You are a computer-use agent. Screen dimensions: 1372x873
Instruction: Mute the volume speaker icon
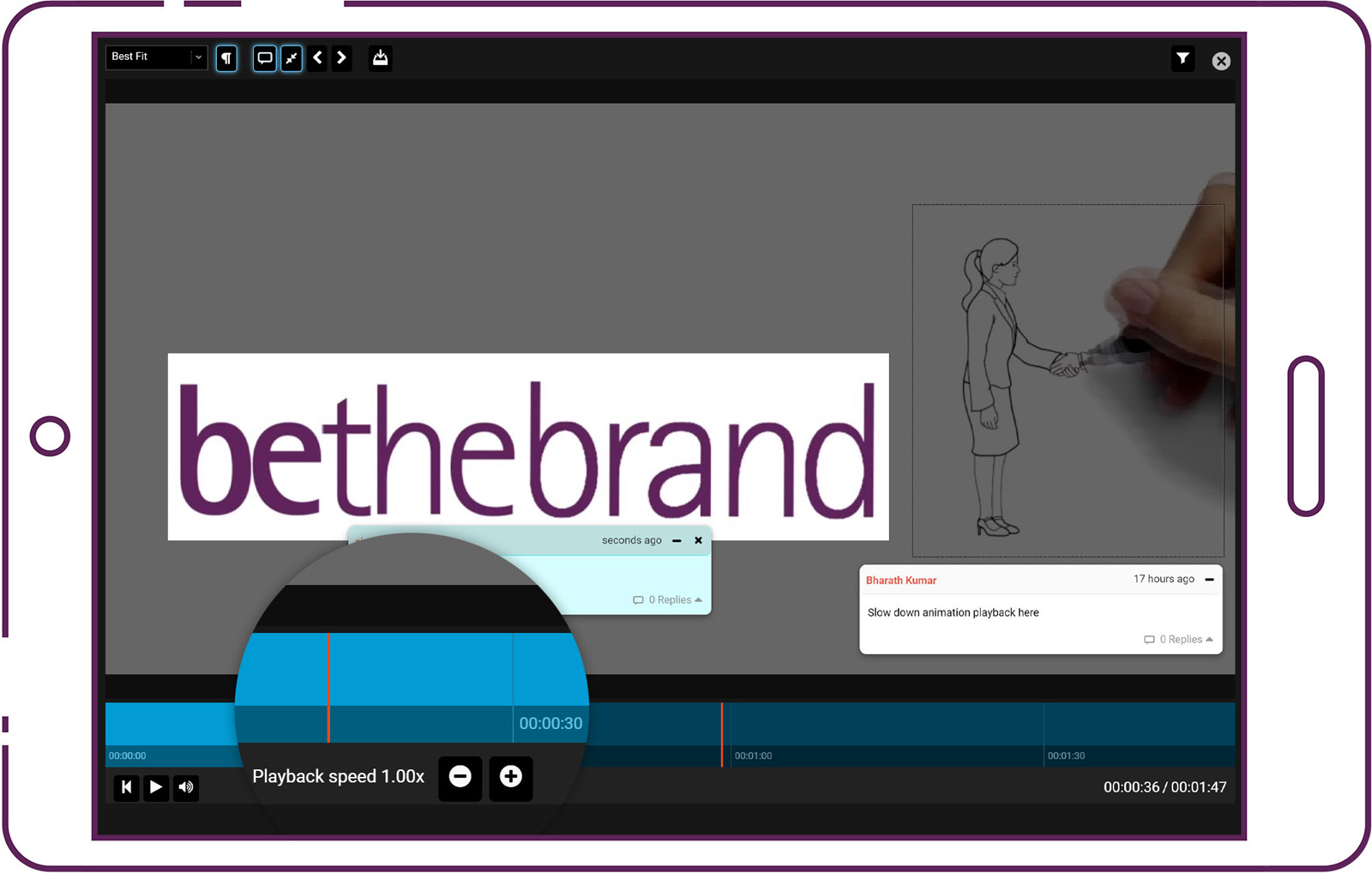click(x=185, y=786)
